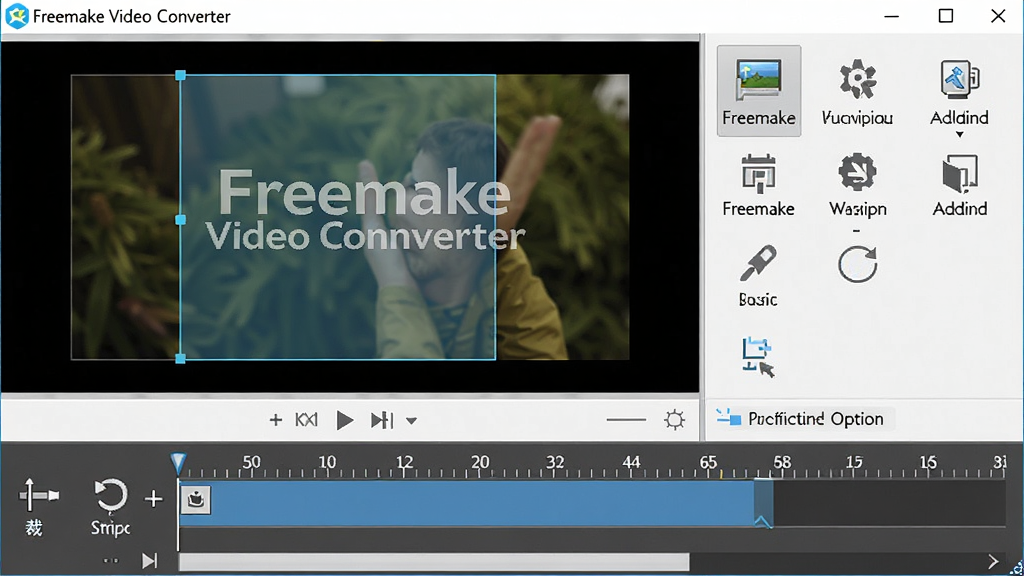This screenshot has height=576, width=1024.
Task: Click the clip thumbnail icon on timeline
Action: tap(195, 500)
